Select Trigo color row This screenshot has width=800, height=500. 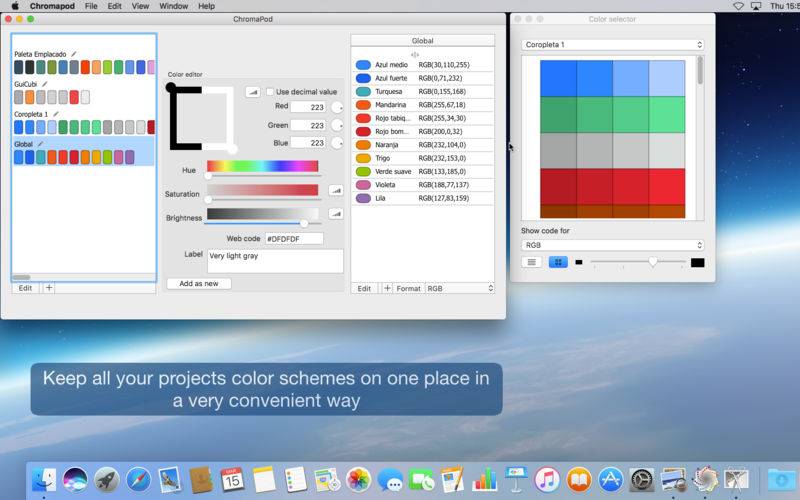click(x=422, y=158)
